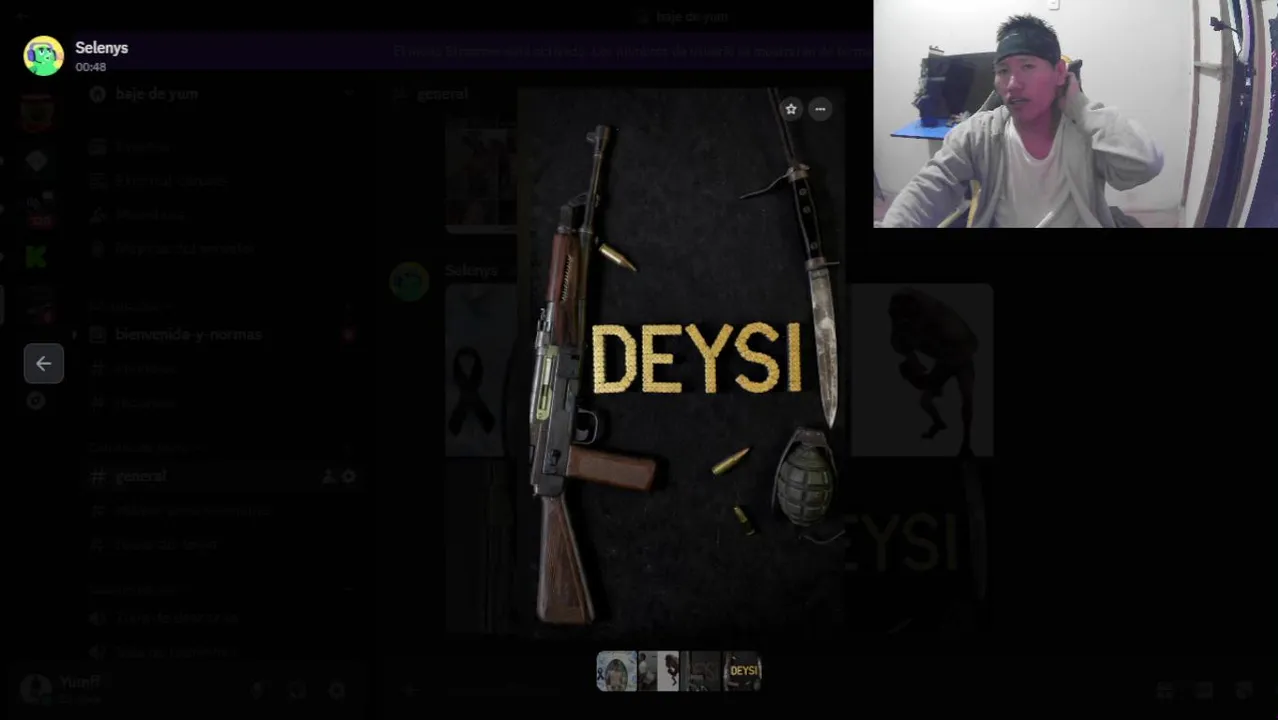The height and width of the screenshot is (720, 1278).
Task: Click the webcam video overlay
Action: [x=1075, y=114]
